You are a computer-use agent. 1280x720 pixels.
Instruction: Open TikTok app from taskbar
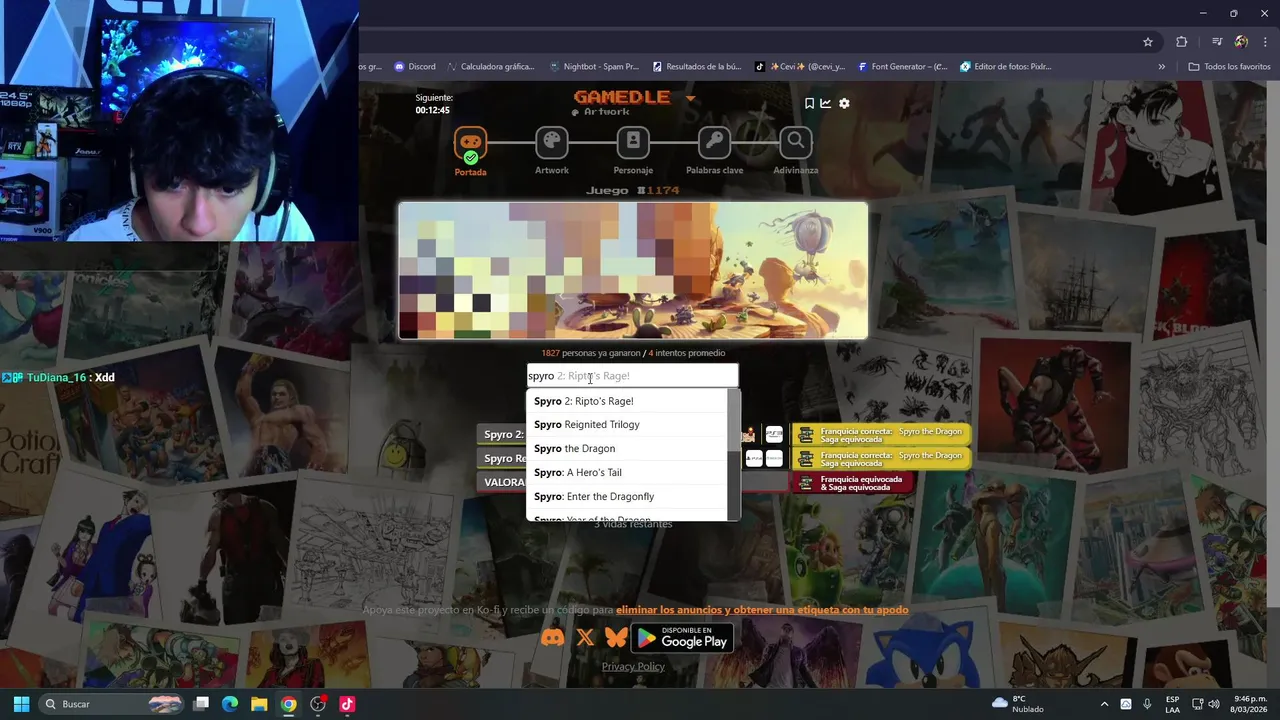pos(347,704)
